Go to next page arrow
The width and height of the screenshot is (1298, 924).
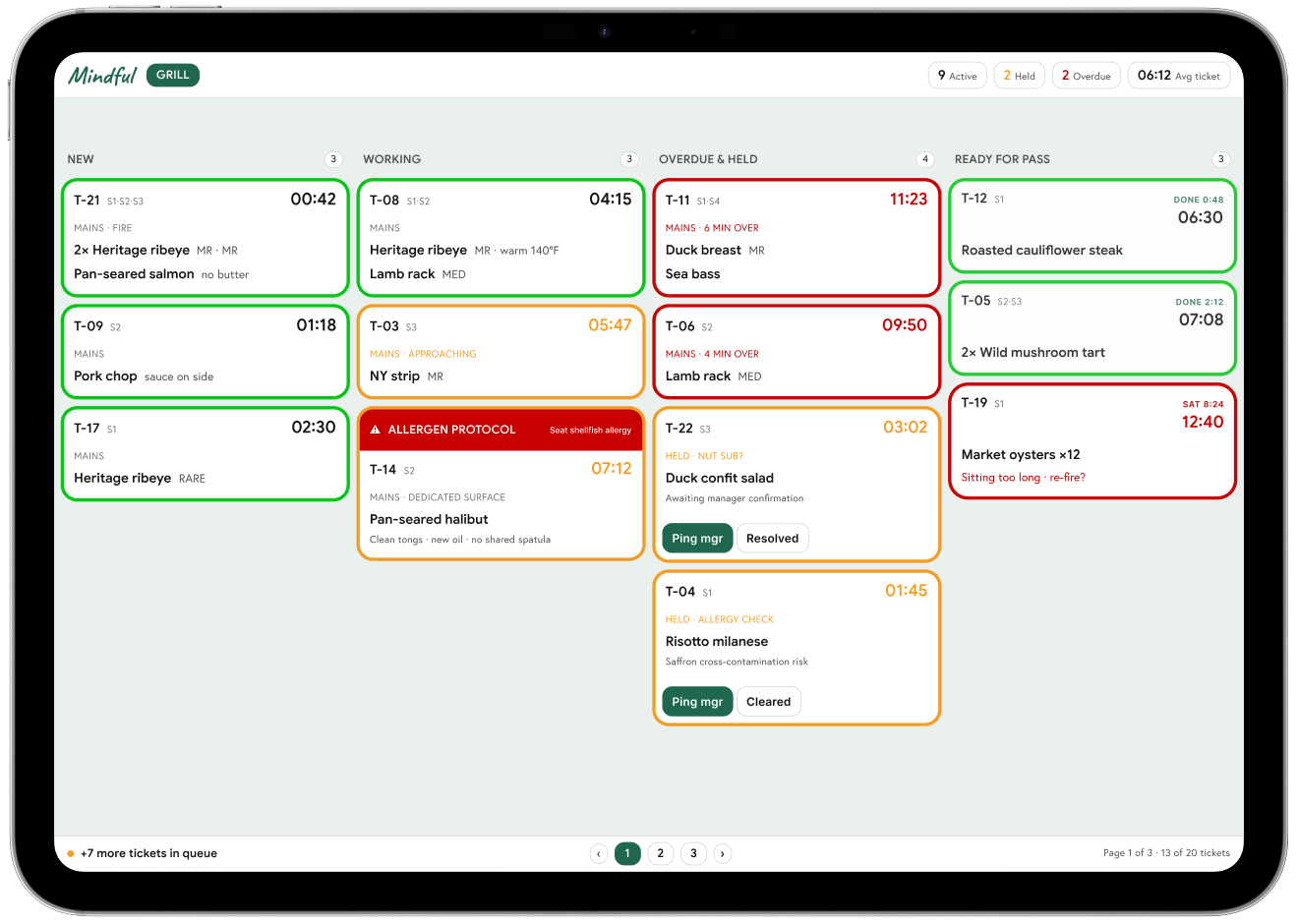click(723, 853)
